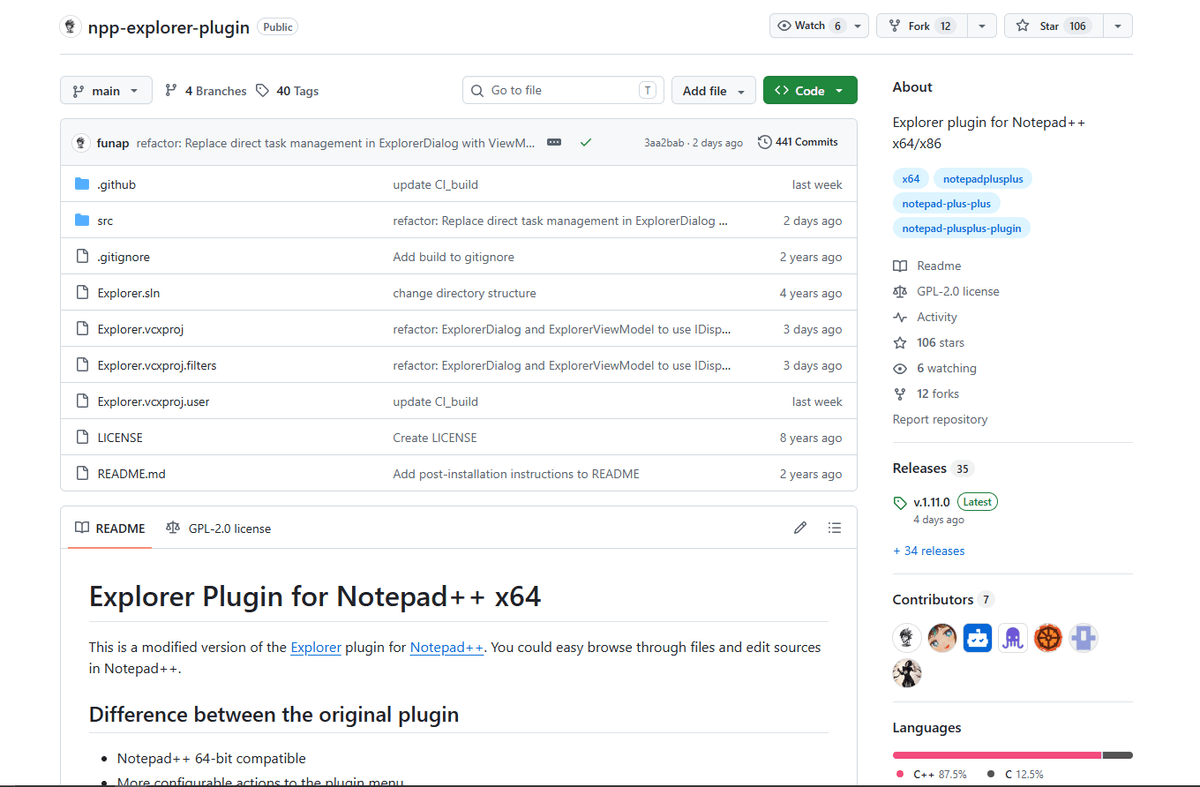Screen dimensions: 1200x787
Task: Open the 40 Tags link
Action: click(x=287, y=91)
